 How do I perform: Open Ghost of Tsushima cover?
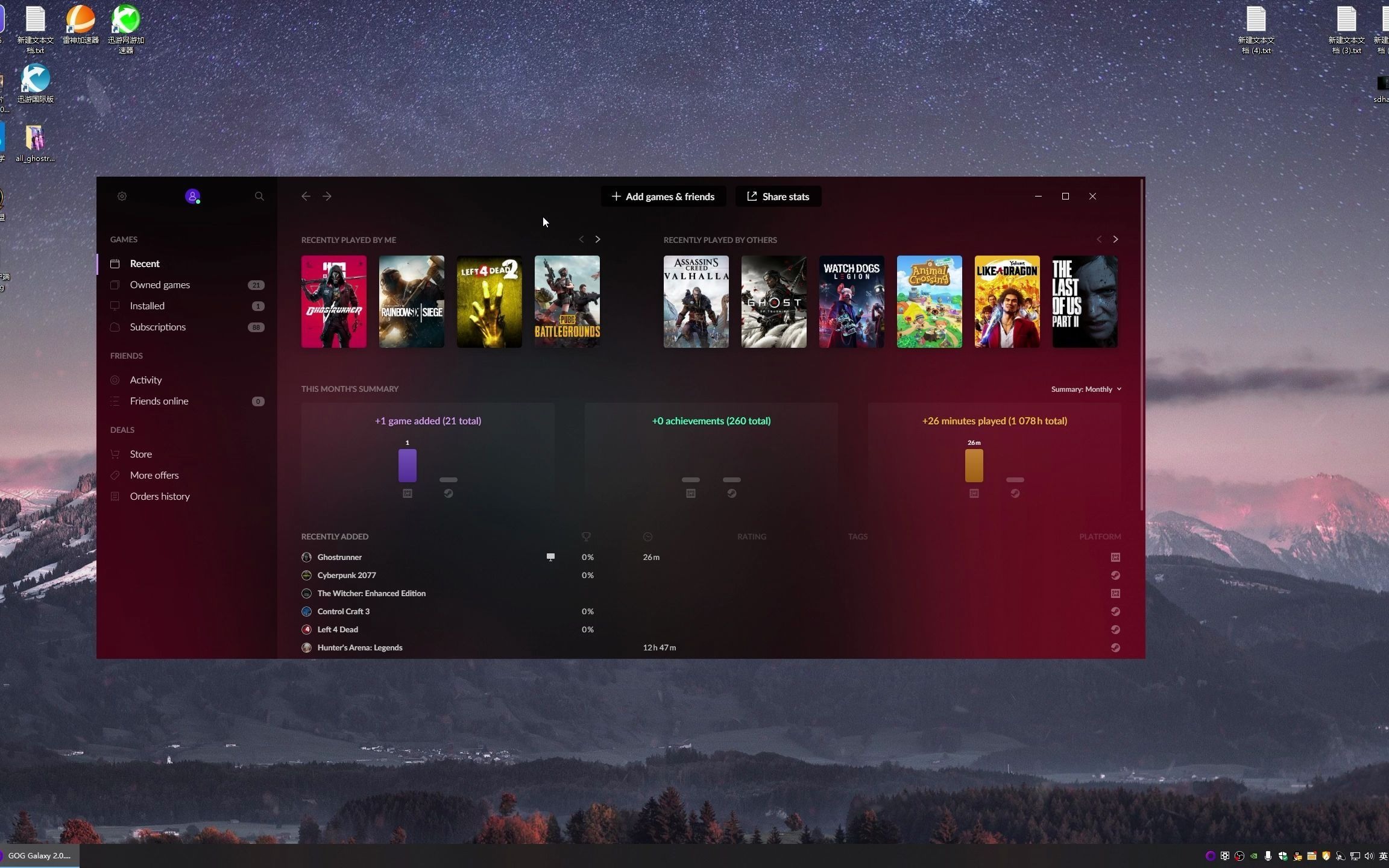[774, 301]
